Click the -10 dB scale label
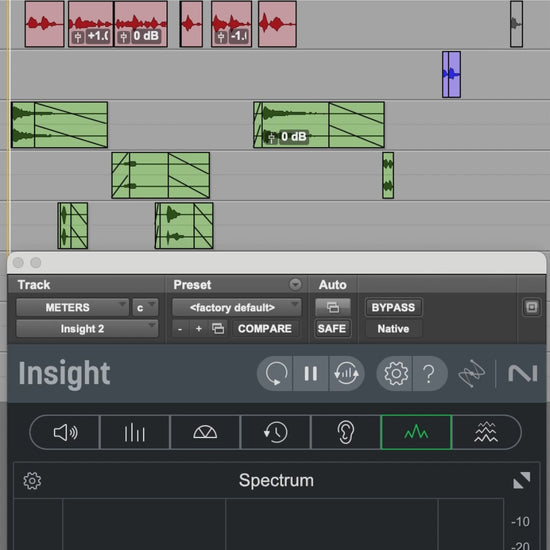Image resolution: width=550 pixels, height=550 pixels. pos(520,522)
